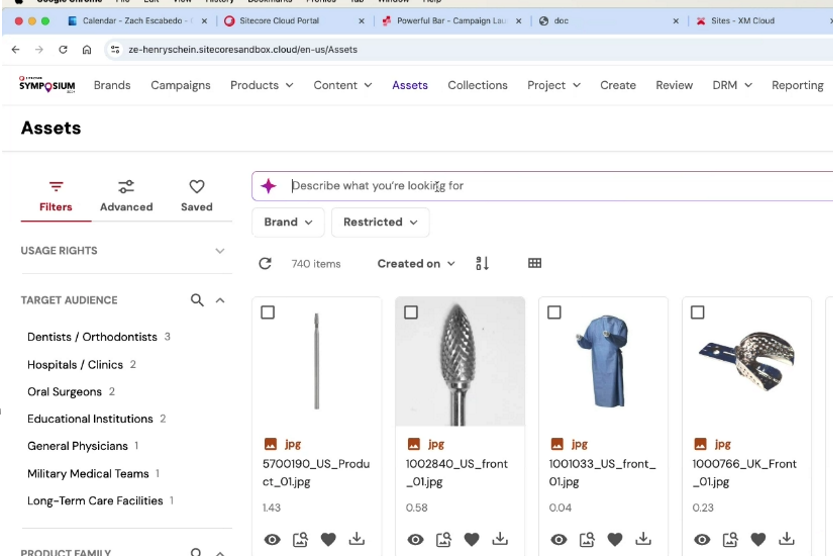Open the DRM navigation dropdown

pos(732,85)
